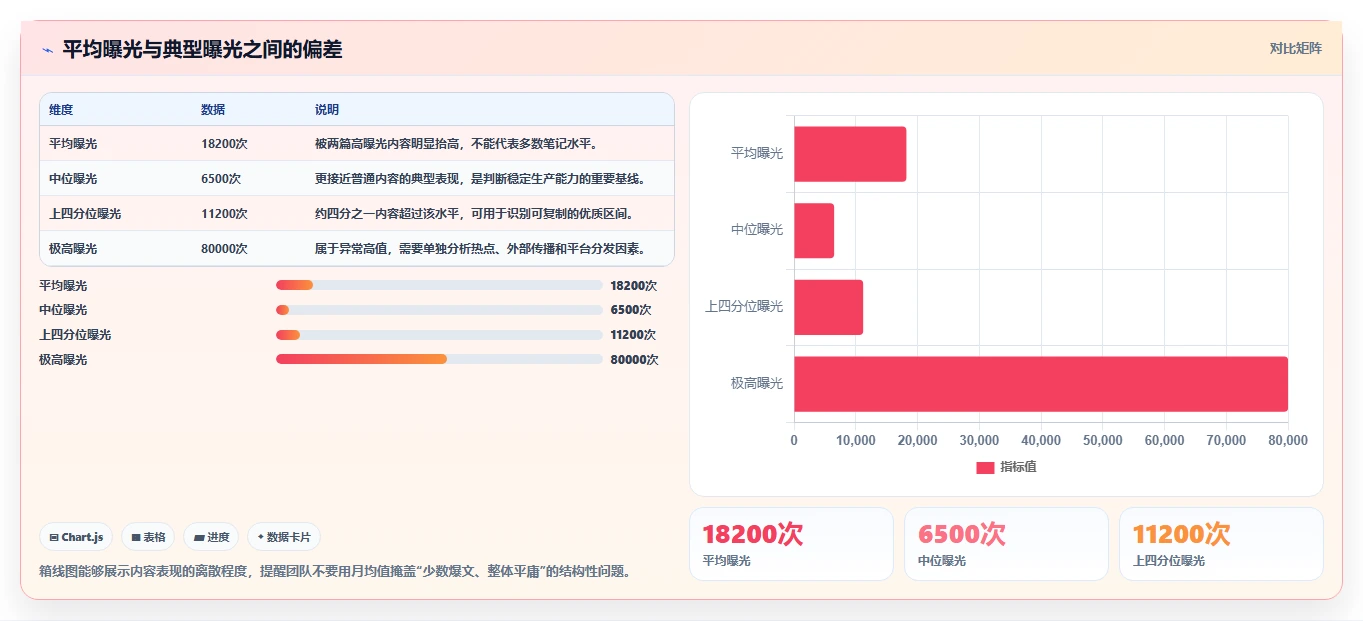Select the 表格 tag chip

click(148, 537)
